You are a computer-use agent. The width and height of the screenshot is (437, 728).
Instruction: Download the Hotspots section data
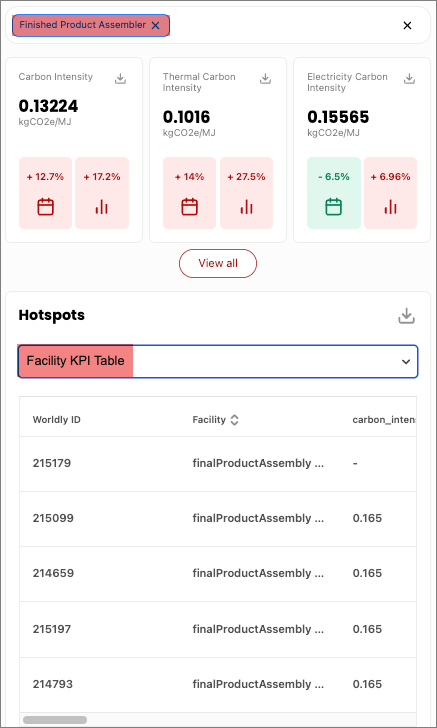click(406, 316)
